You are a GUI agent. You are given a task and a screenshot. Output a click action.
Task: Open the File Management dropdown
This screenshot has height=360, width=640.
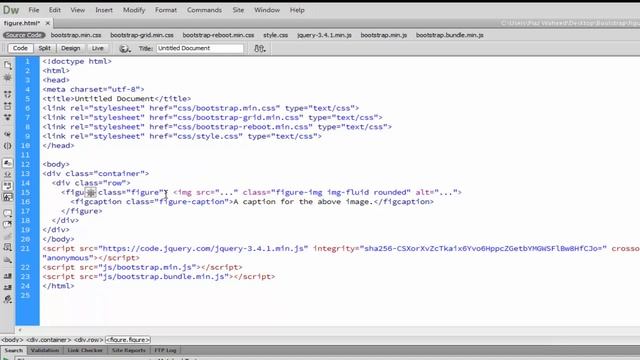pos(260,49)
